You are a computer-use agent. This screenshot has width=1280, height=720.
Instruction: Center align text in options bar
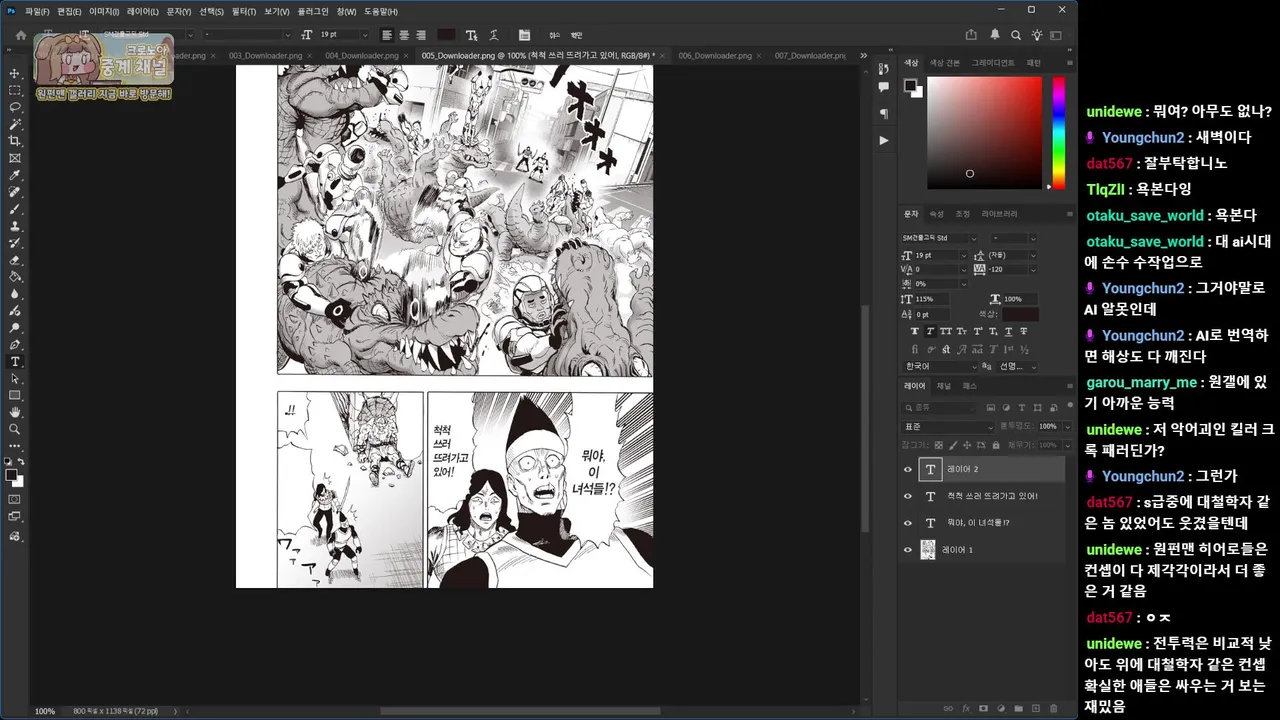pyautogui.click(x=404, y=35)
